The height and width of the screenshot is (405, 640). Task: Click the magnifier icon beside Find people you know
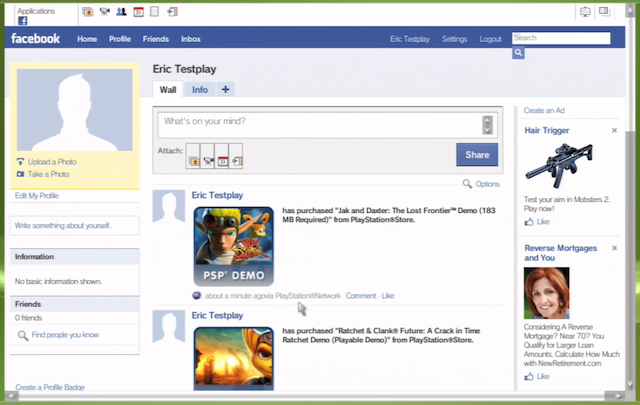(x=23, y=336)
